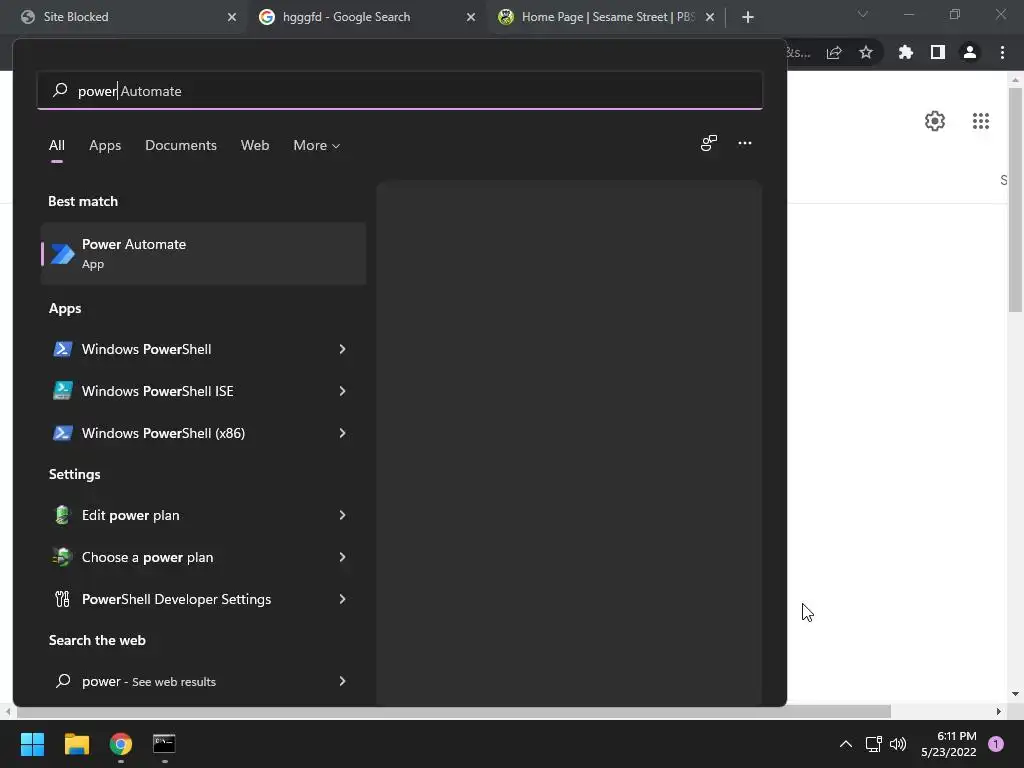Open Google settings gear icon
Viewport: 1024px width, 768px height.
935,121
